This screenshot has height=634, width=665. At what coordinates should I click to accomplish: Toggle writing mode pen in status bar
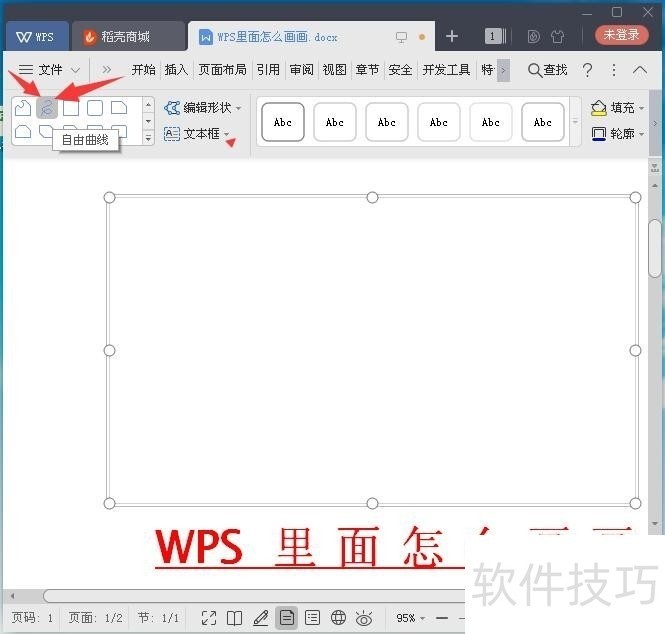(260, 618)
